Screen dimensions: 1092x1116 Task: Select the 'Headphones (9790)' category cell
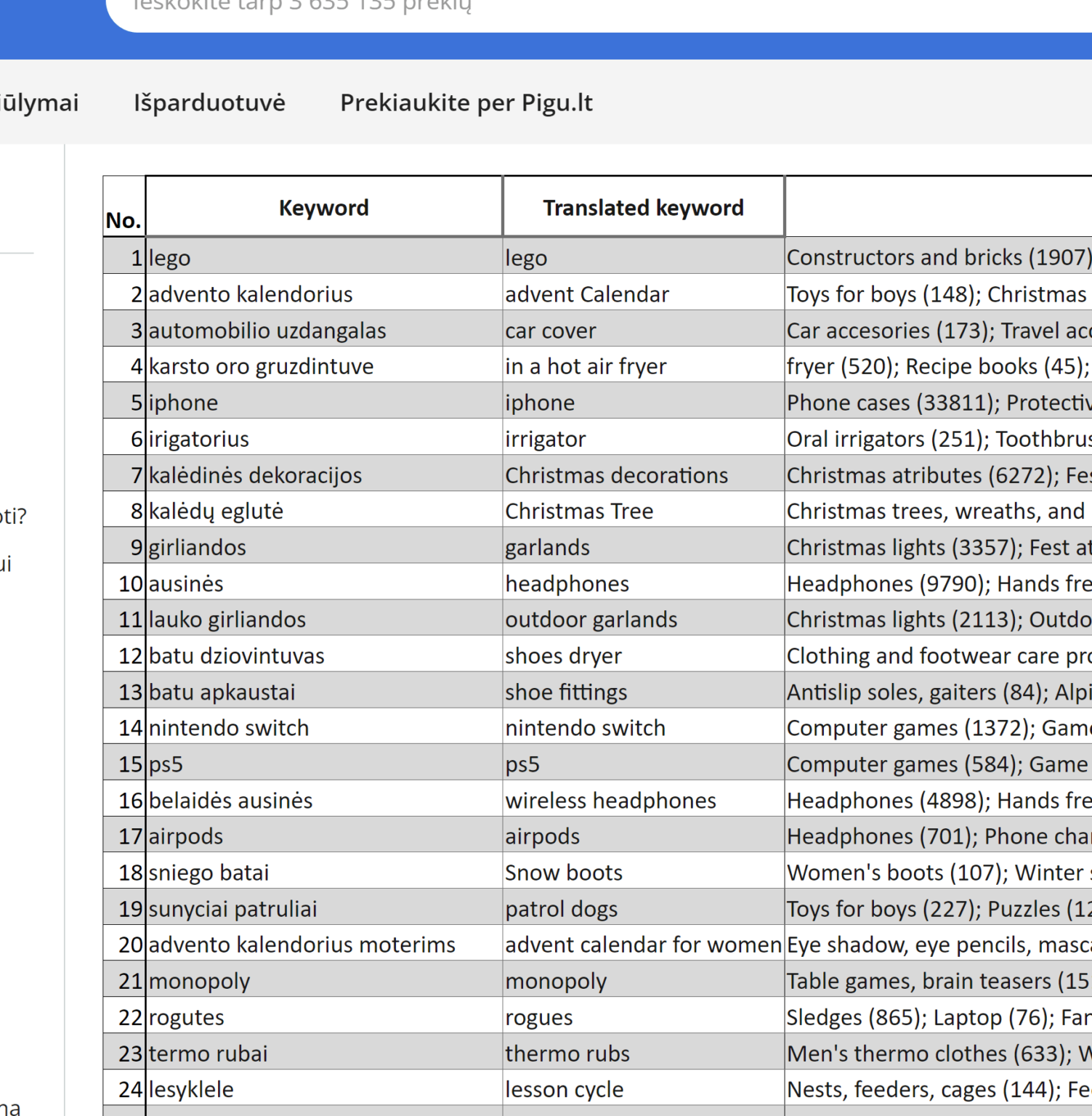coord(939,581)
